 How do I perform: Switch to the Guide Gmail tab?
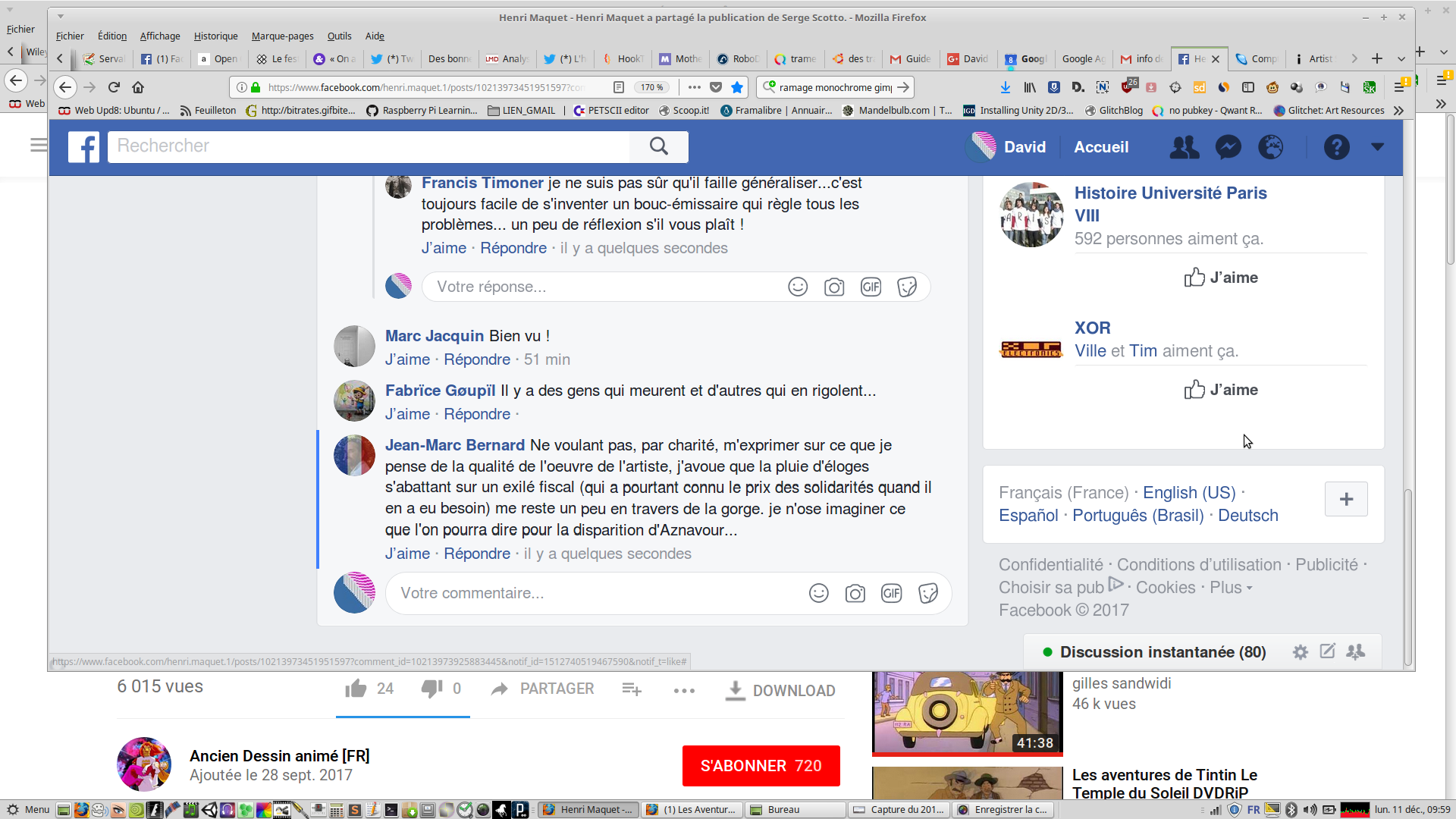[x=911, y=58]
